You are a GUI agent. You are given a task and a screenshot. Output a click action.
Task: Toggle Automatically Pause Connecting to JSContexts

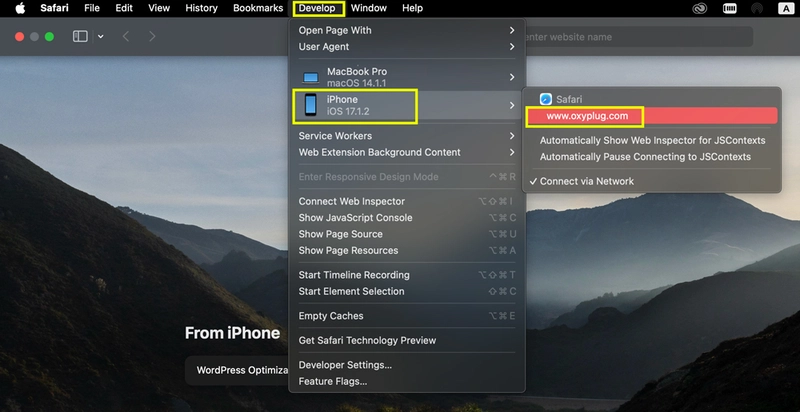652,157
